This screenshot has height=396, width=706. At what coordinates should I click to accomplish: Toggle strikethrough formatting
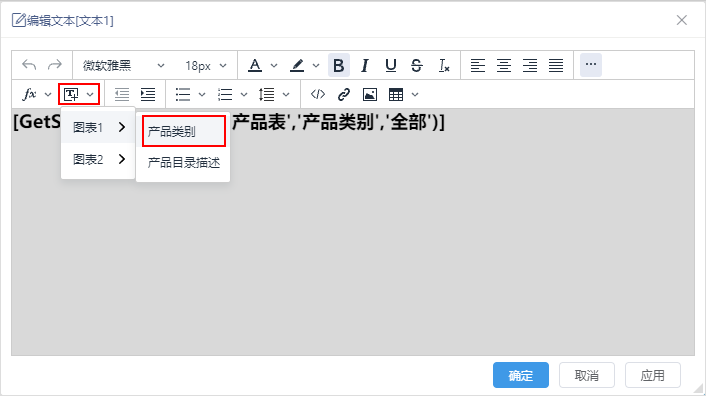(417, 66)
